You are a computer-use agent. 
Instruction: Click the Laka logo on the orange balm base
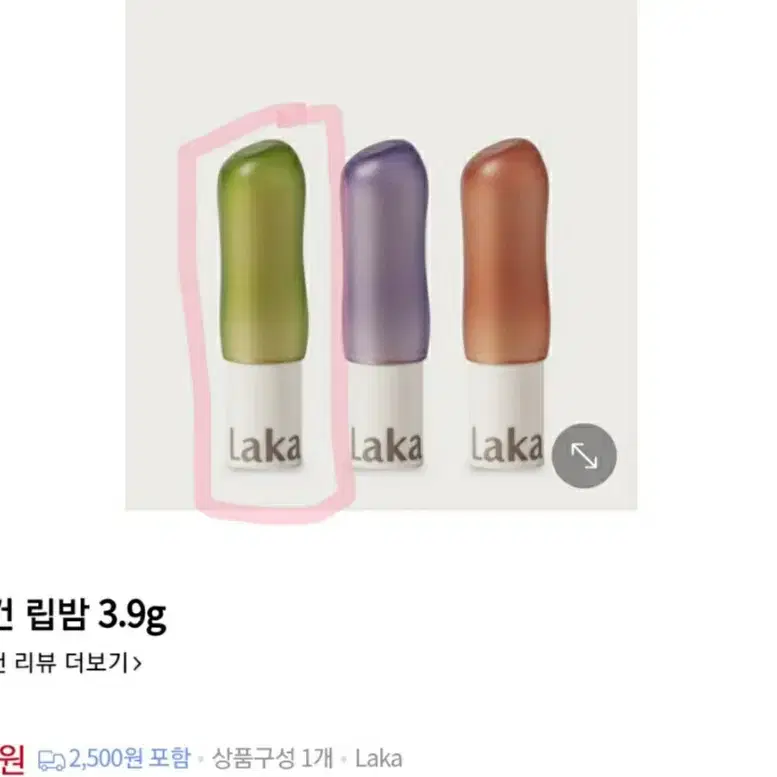tap(506, 444)
